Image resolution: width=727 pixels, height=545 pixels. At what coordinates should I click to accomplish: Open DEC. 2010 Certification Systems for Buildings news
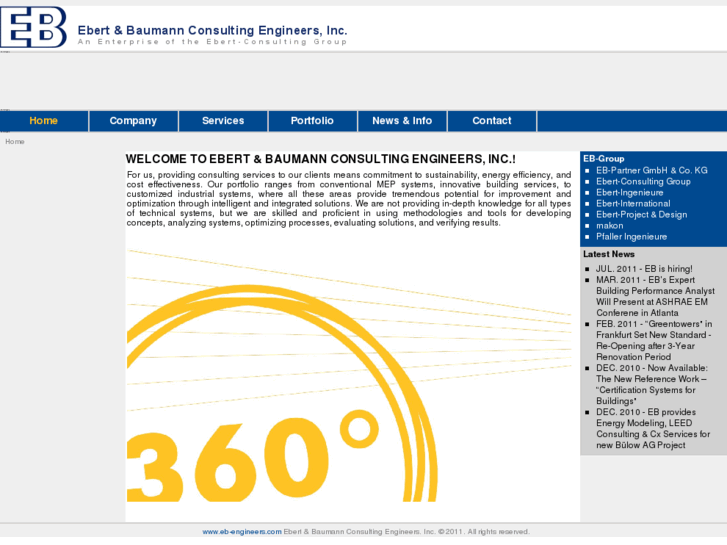[x=651, y=385]
